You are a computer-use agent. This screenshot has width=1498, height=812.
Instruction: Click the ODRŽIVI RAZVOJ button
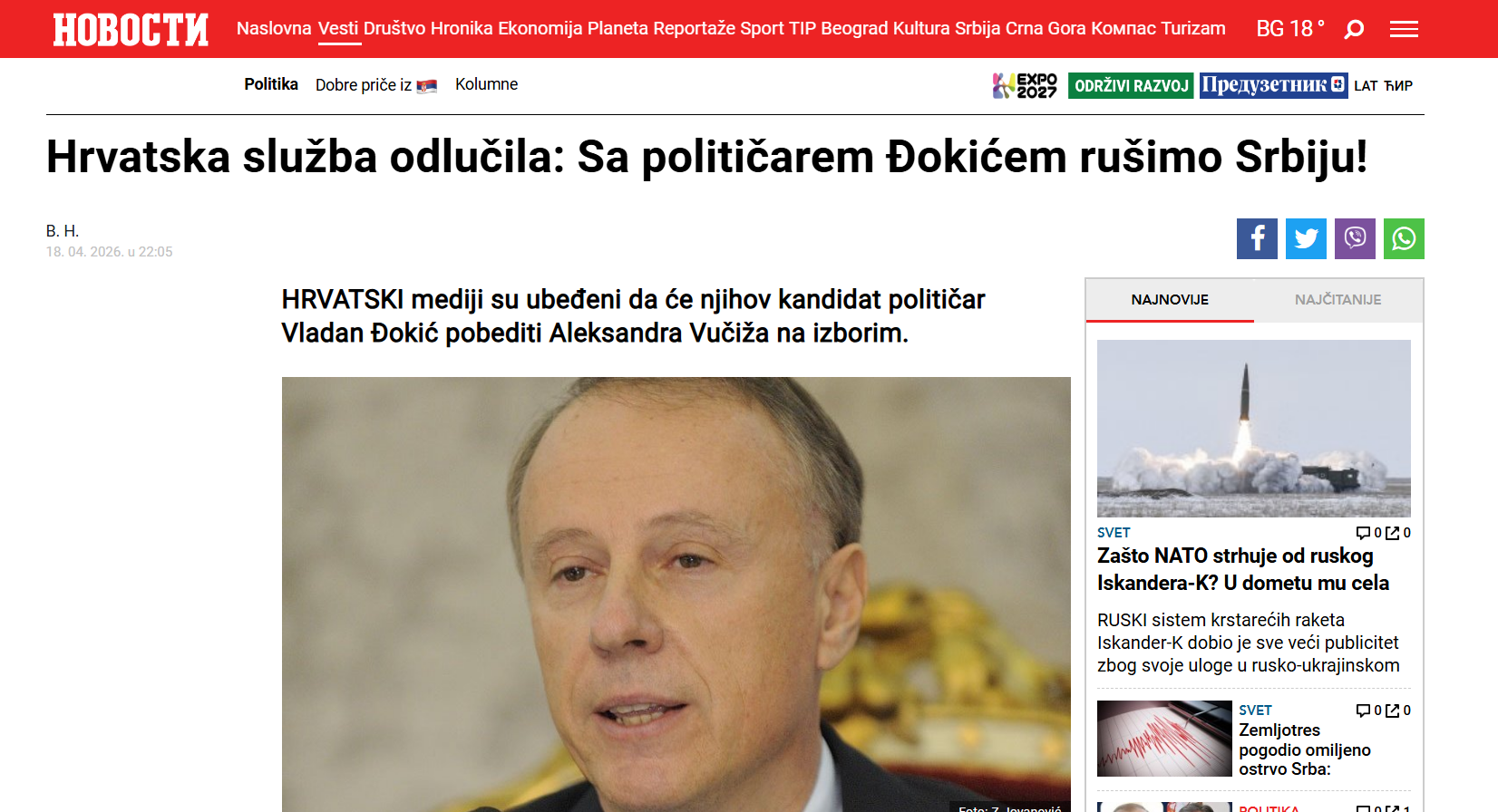(1131, 85)
